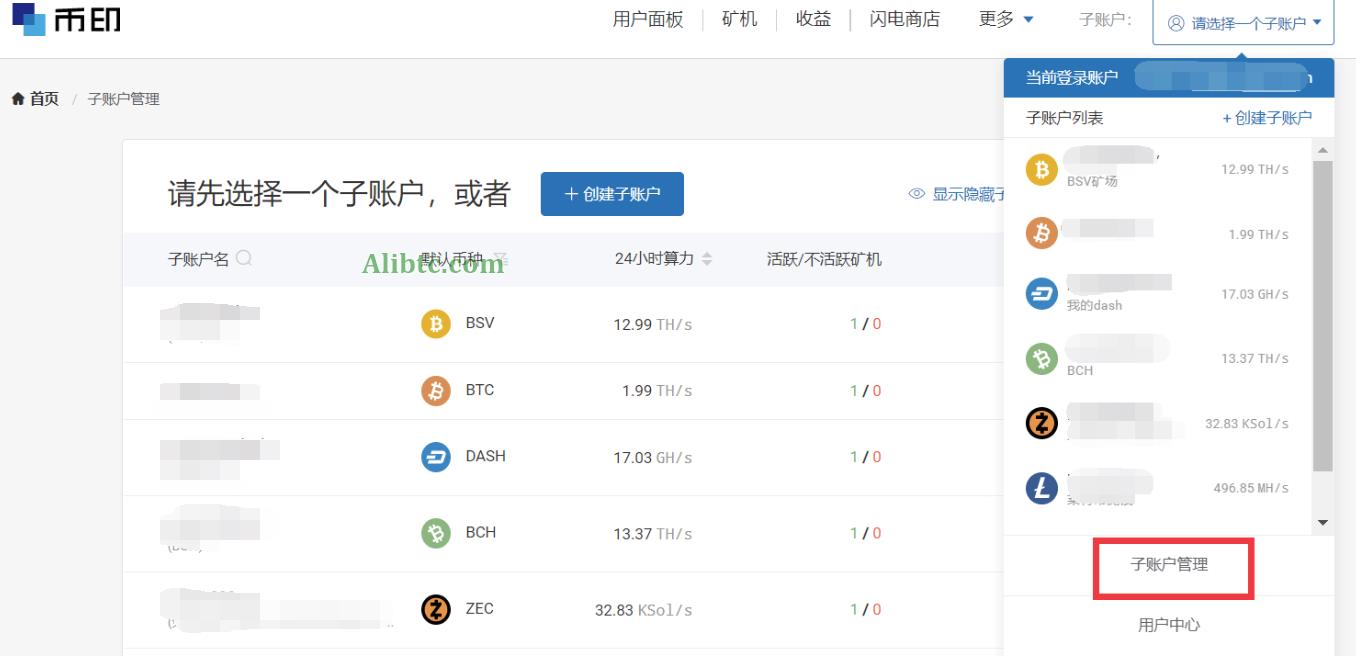Viewport: 1356px width, 662px height.
Task: Click the blue 创建子账户 button
Action: coord(612,194)
